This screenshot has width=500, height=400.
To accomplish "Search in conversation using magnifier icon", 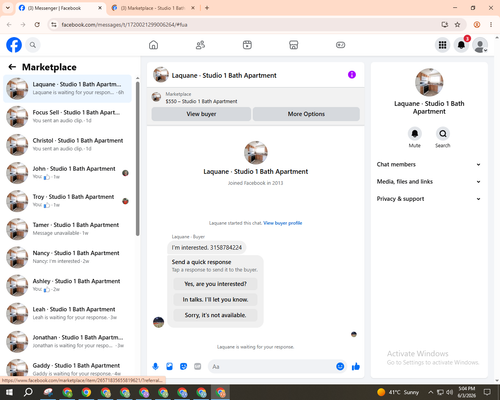I will pos(443,134).
